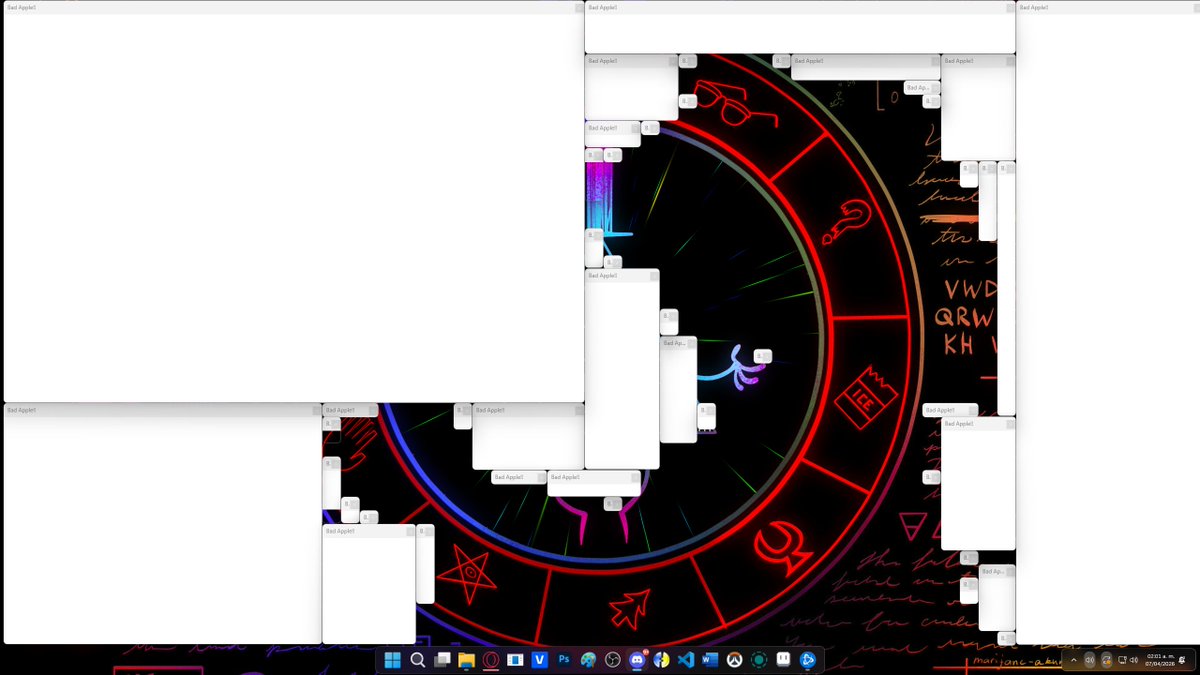
Task: Open the teal circle app icon
Action: click(x=759, y=660)
